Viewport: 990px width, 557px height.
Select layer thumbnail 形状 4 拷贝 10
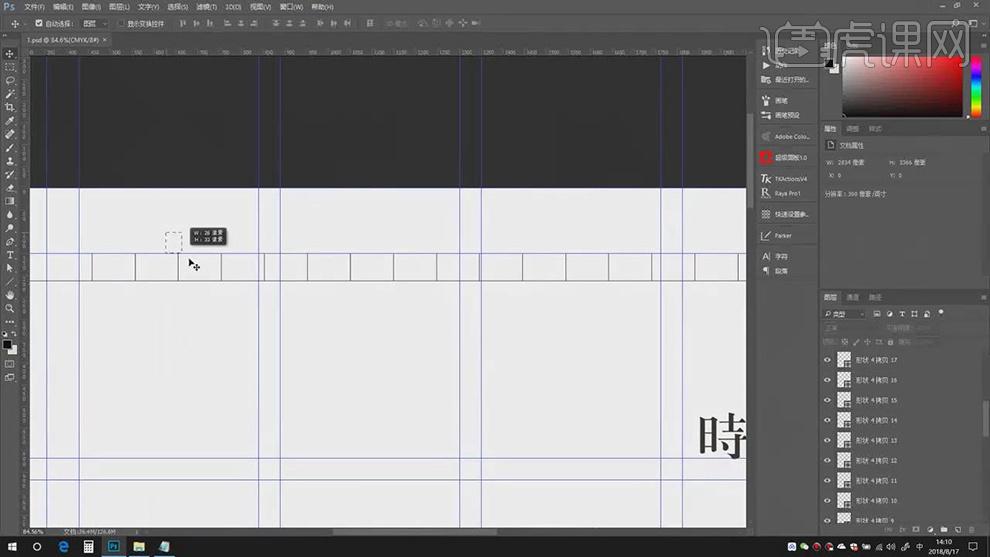(x=844, y=501)
